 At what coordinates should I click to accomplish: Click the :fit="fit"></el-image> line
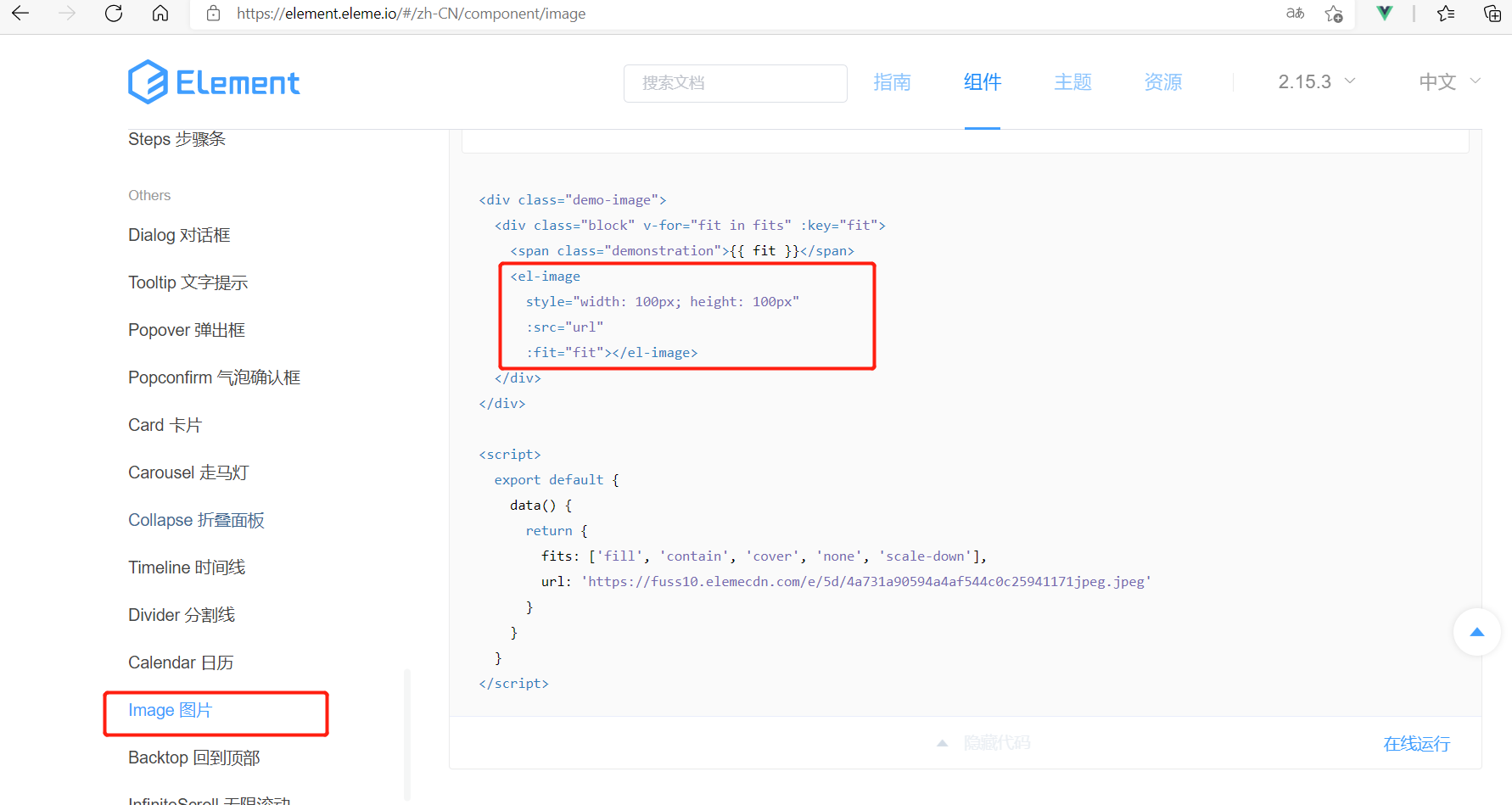click(612, 353)
